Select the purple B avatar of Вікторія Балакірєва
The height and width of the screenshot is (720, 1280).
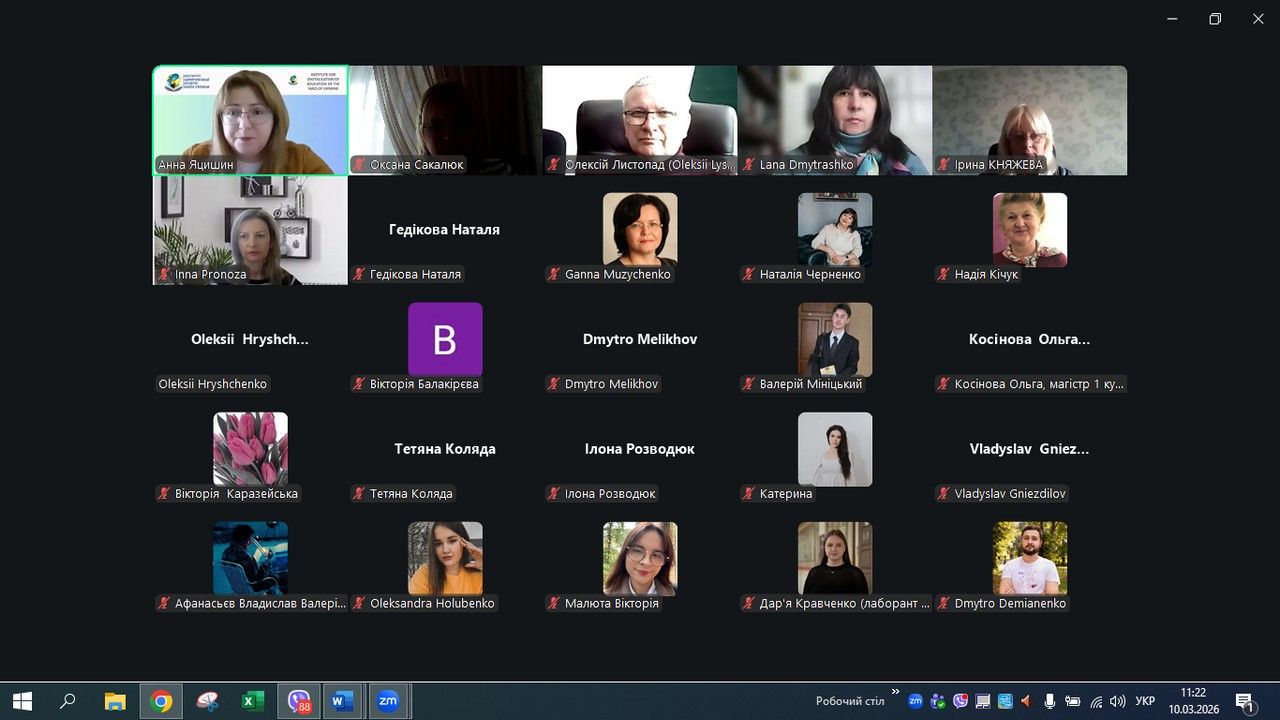click(445, 339)
